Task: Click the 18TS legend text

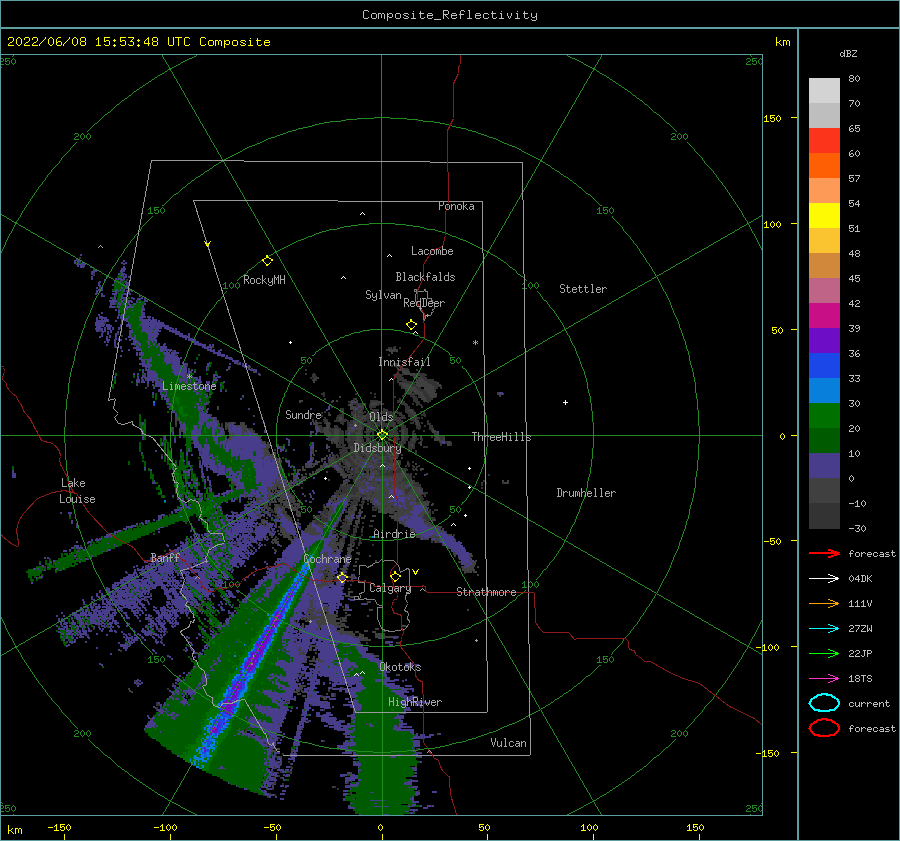Action: (860, 679)
